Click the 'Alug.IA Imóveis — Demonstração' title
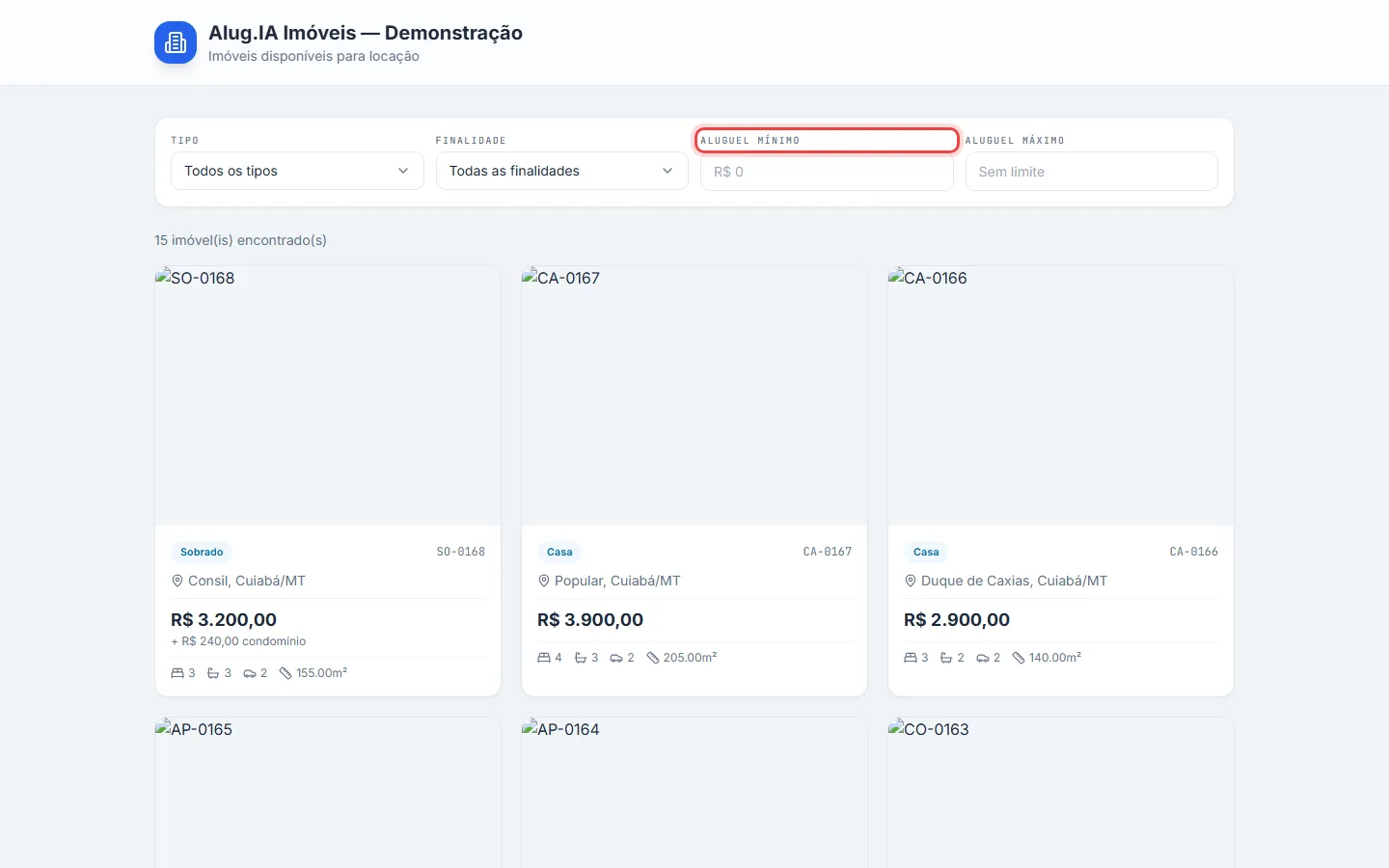Viewport: 1389px width, 868px height. point(366,33)
